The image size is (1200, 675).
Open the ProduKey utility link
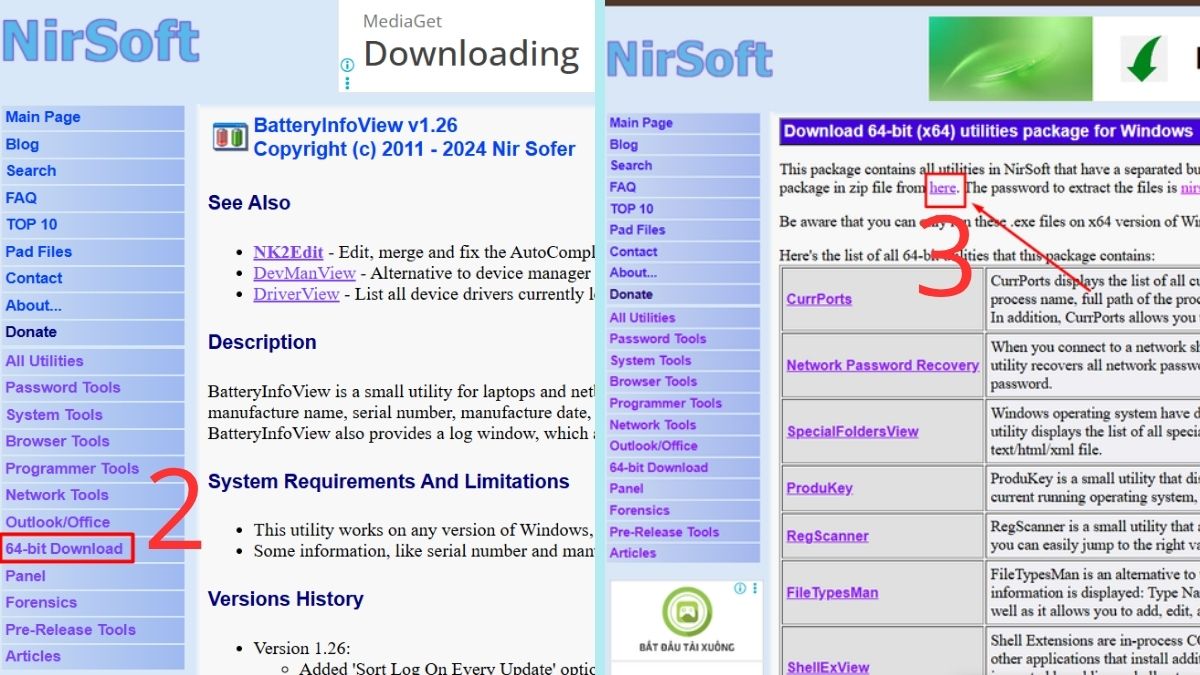[820, 488]
